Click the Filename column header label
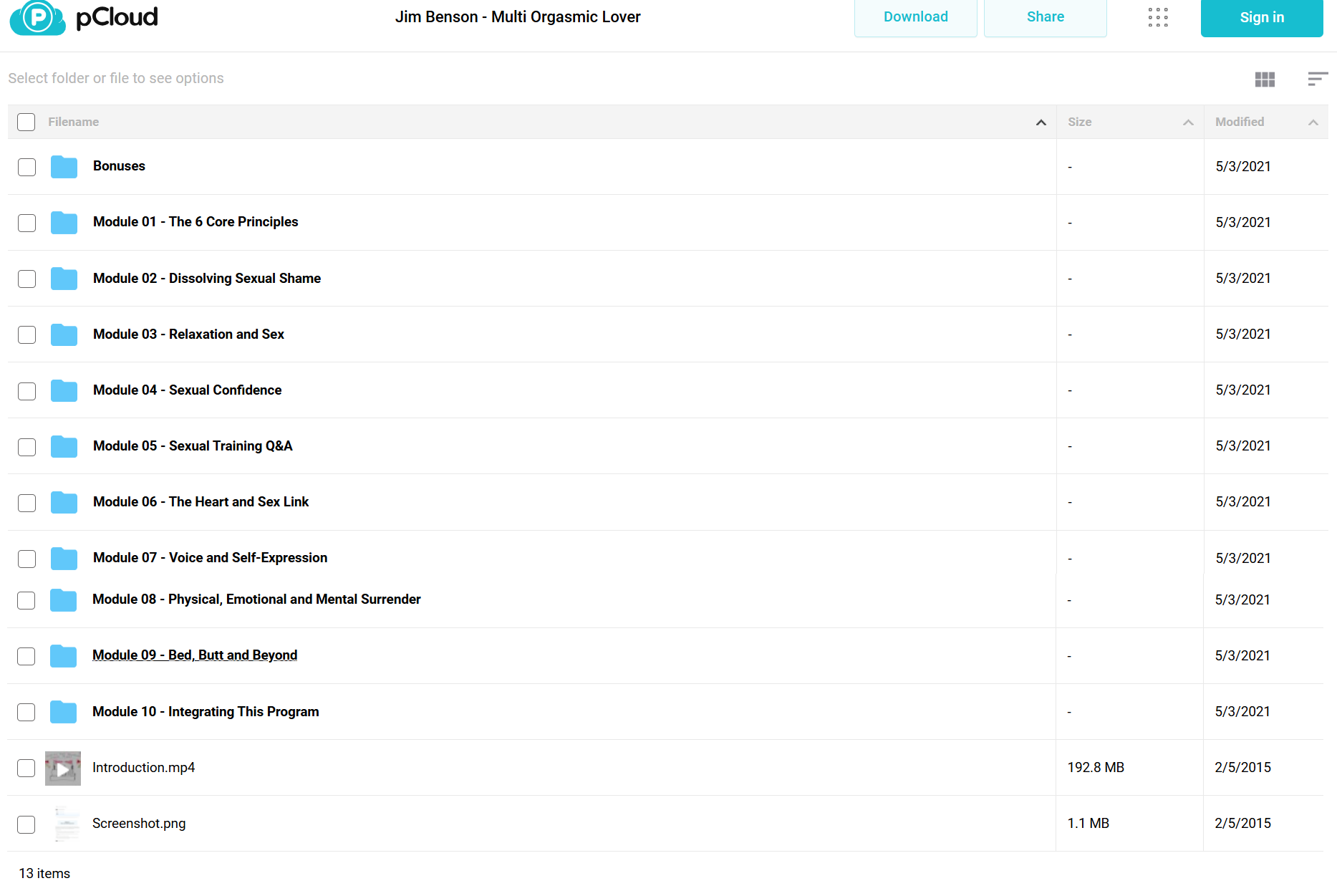 tap(74, 122)
